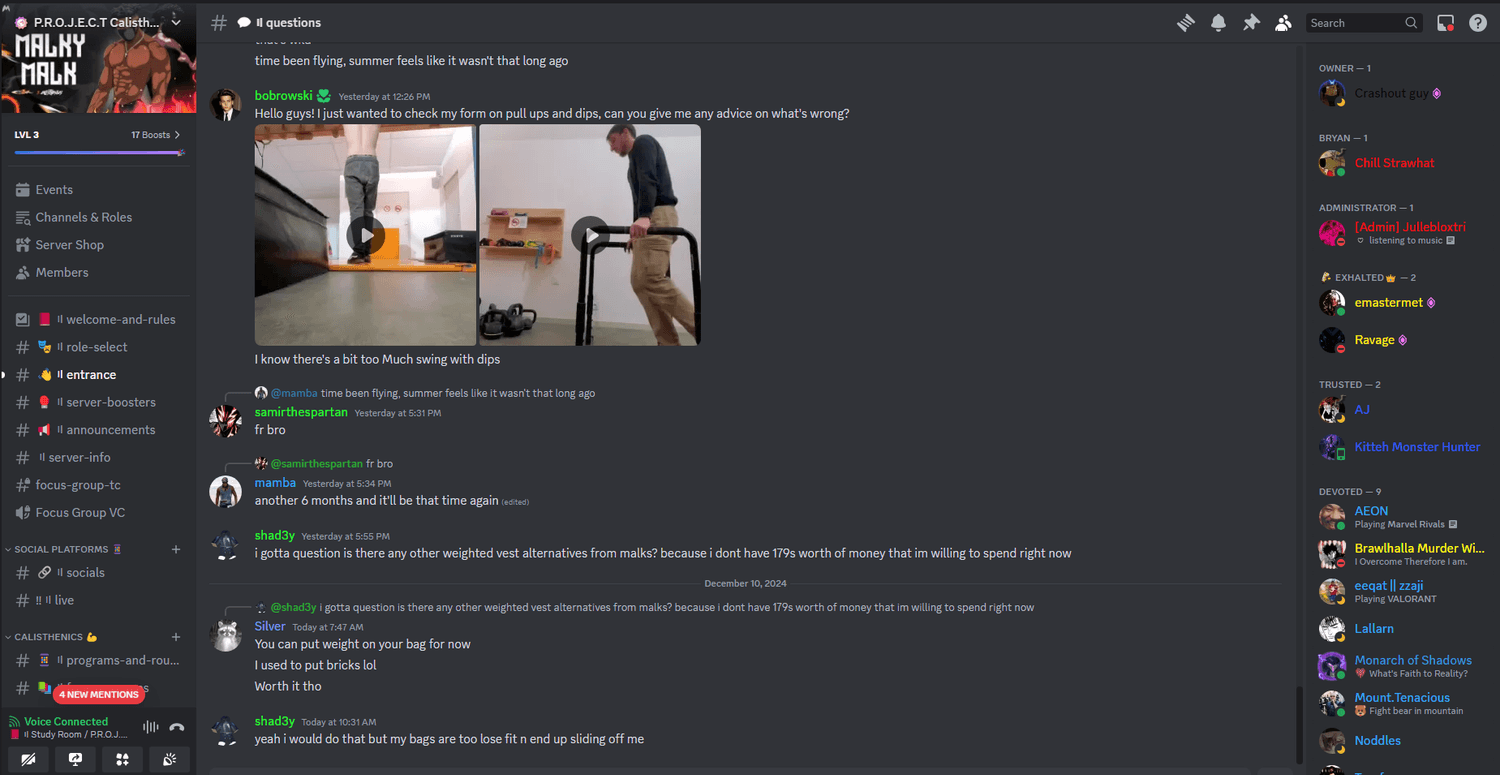Open activities launcher icon in voice panel

coord(122,759)
